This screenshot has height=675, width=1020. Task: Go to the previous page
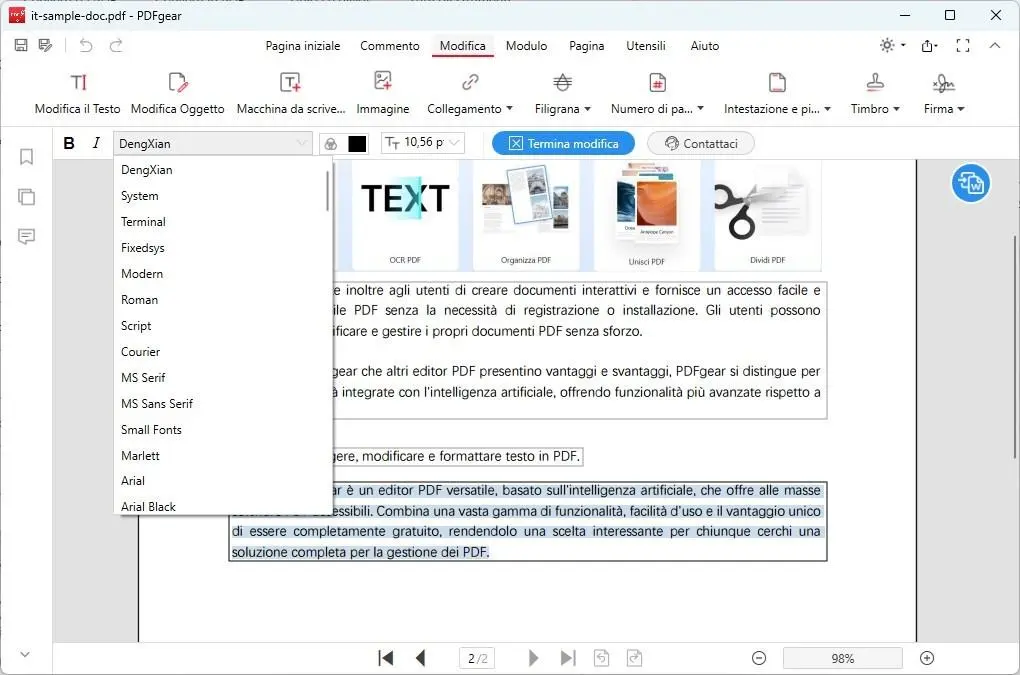coord(421,658)
